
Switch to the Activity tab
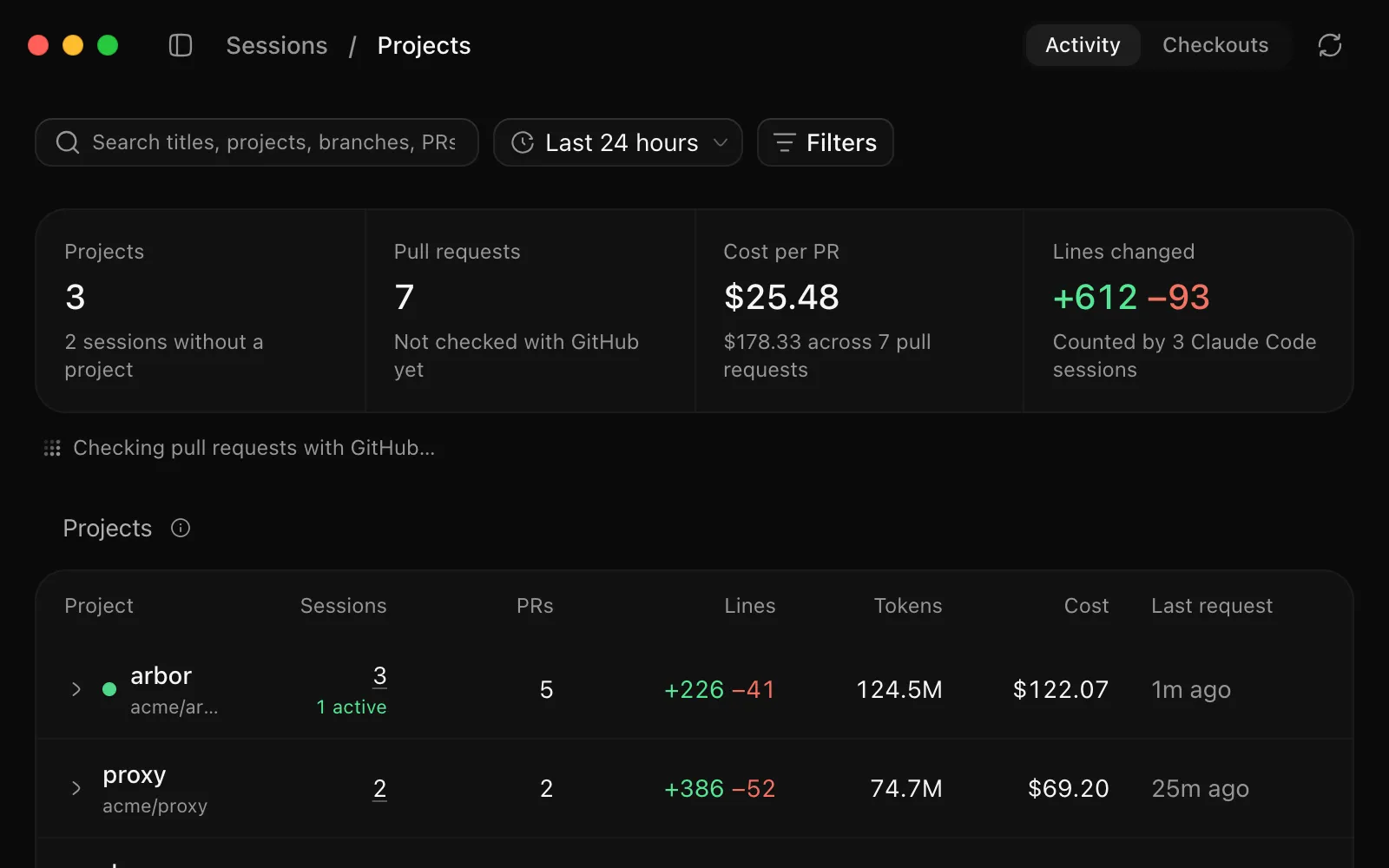tap(1083, 45)
